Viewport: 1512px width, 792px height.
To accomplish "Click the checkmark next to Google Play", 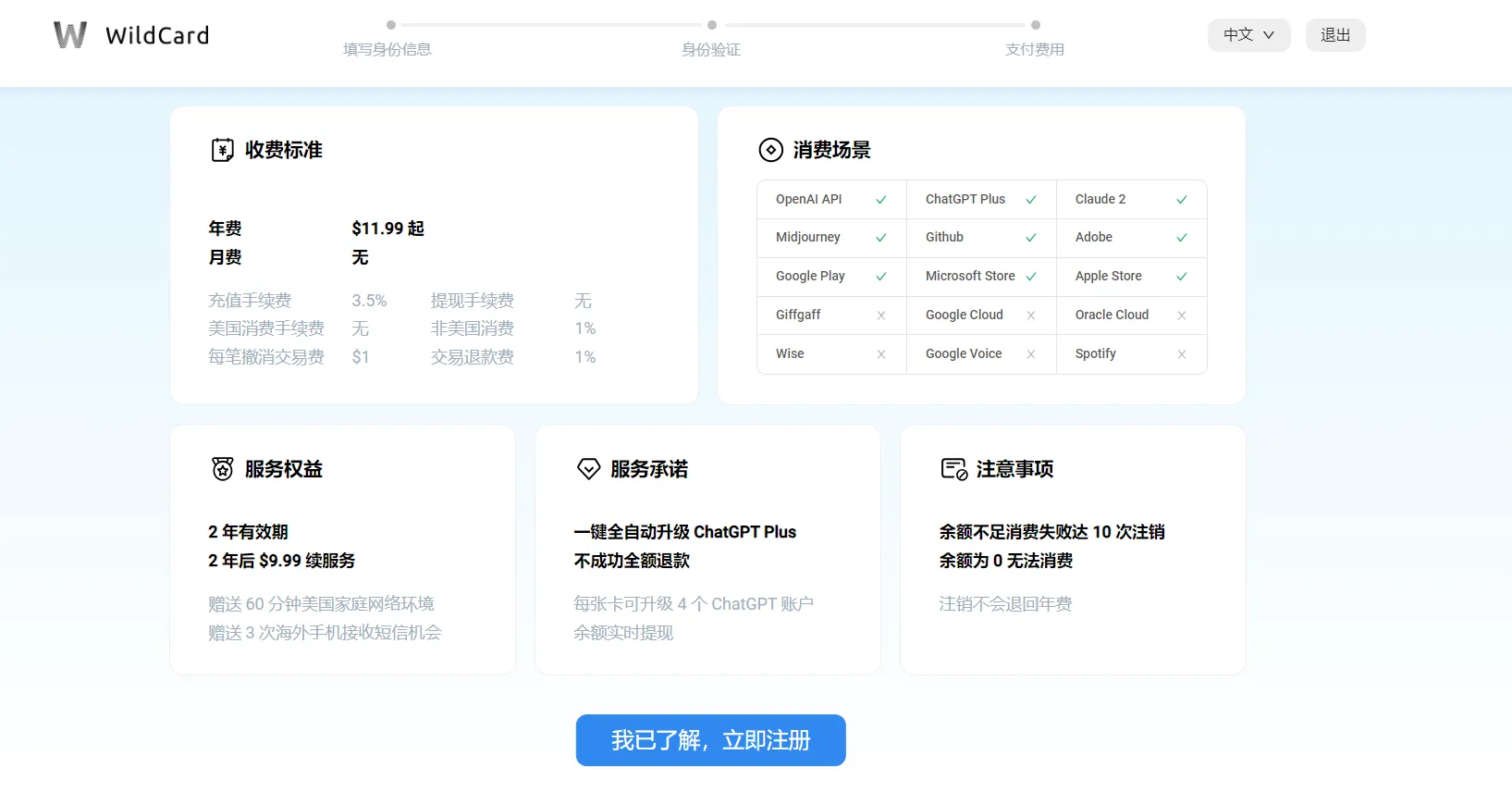I will 881,277.
